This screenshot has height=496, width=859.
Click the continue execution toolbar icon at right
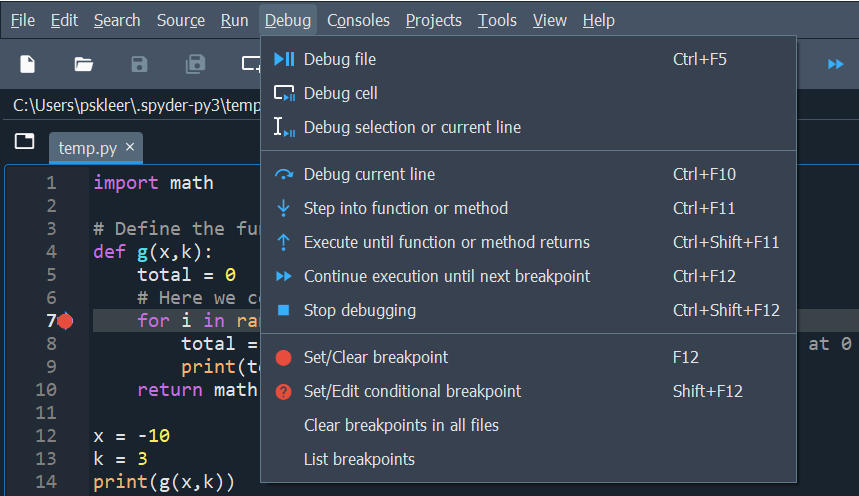[835, 64]
